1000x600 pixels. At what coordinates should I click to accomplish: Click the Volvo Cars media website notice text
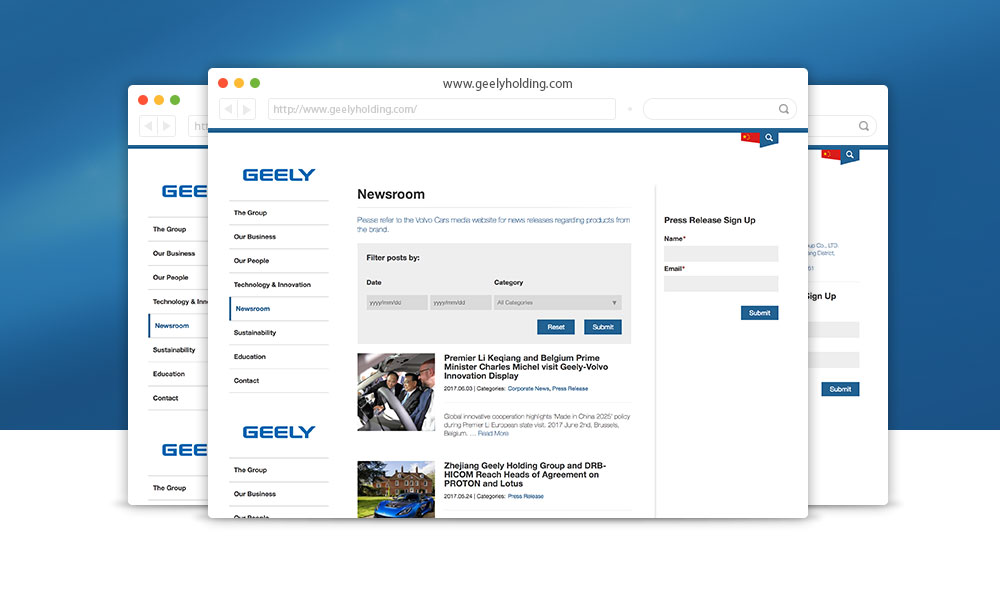[494, 224]
